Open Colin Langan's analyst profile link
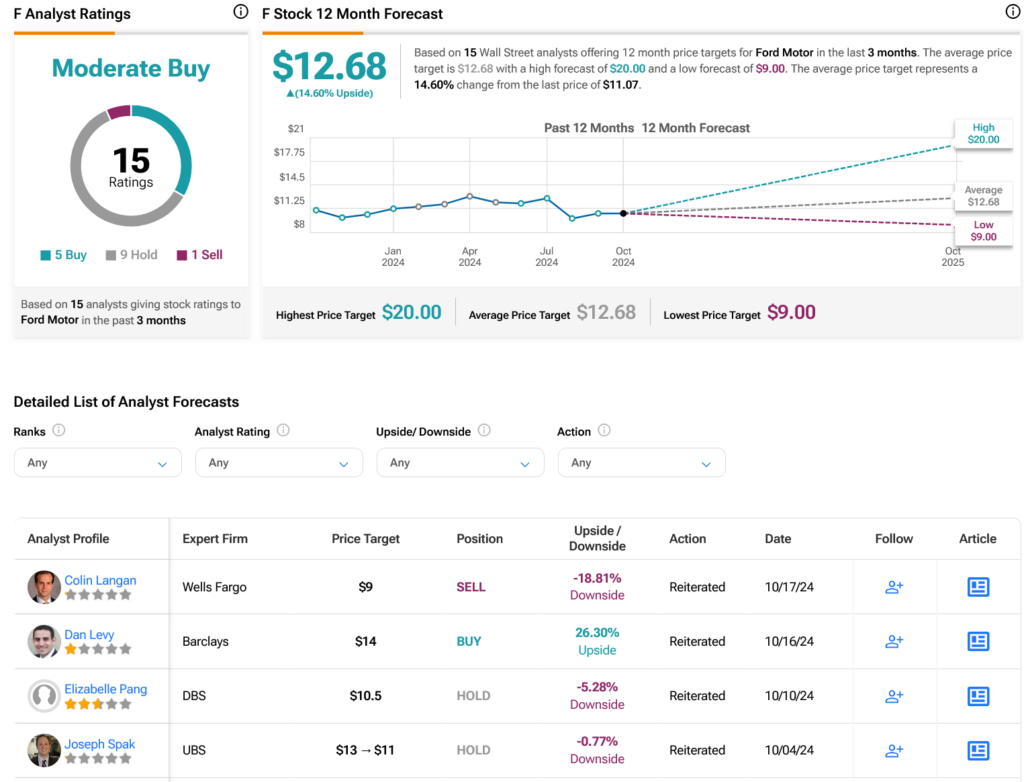Viewport: 1024px width, 782px height. click(100, 580)
